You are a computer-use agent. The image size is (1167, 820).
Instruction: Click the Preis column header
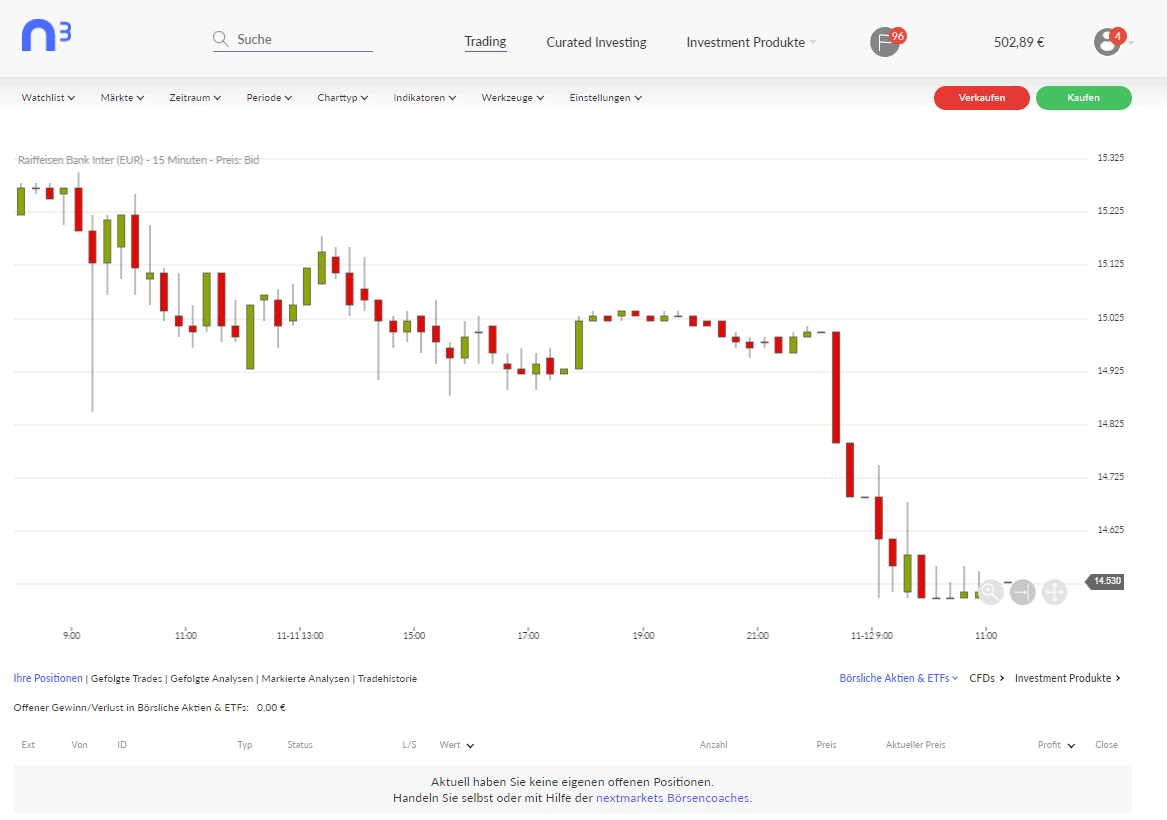[826, 745]
